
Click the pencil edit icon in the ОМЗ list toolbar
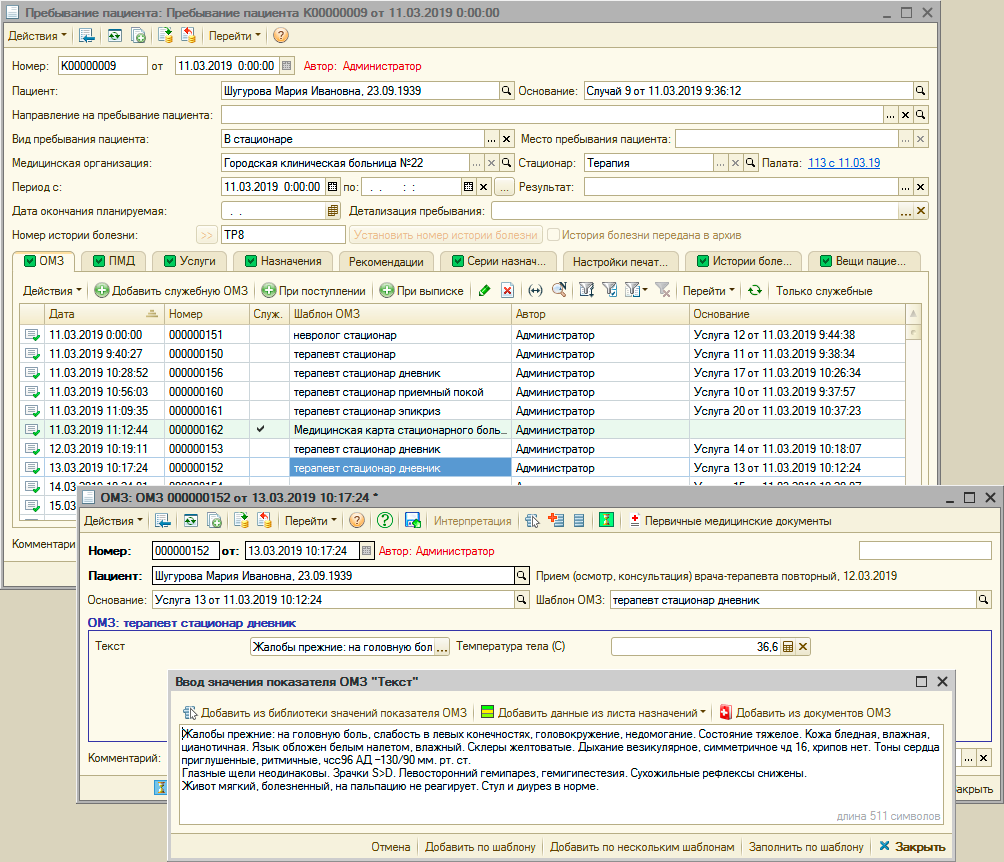(x=485, y=291)
